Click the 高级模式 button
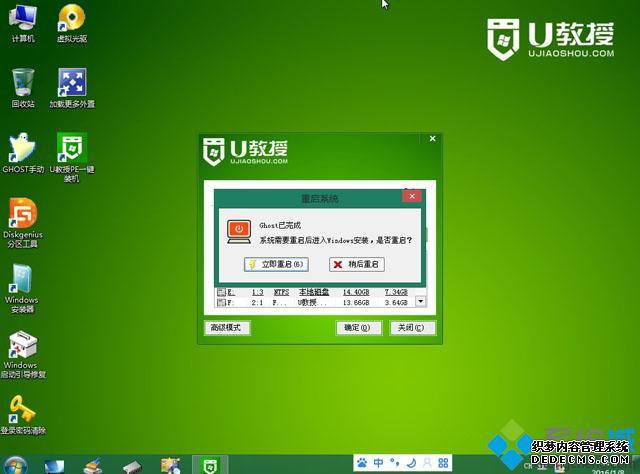The width and height of the screenshot is (640, 474). (x=226, y=327)
